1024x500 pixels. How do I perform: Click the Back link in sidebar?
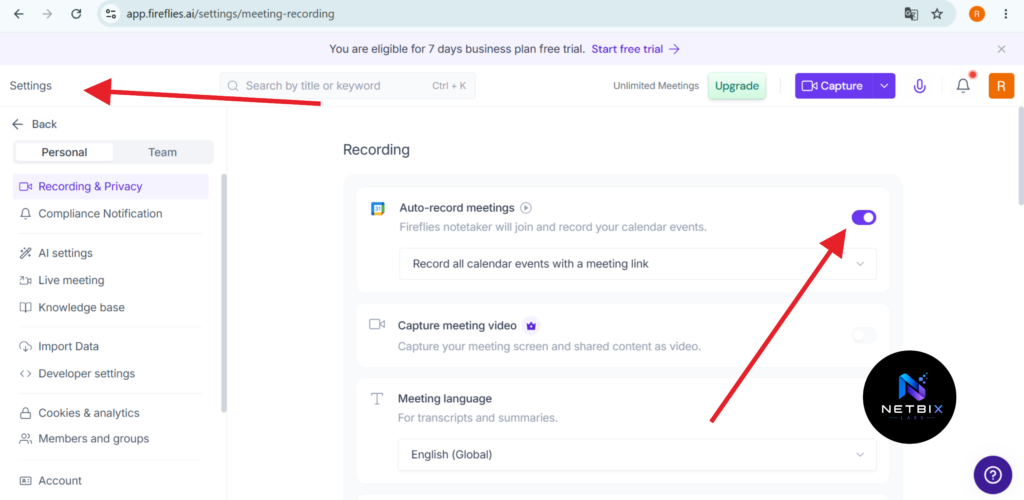pyautogui.click(x=35, y=124)
